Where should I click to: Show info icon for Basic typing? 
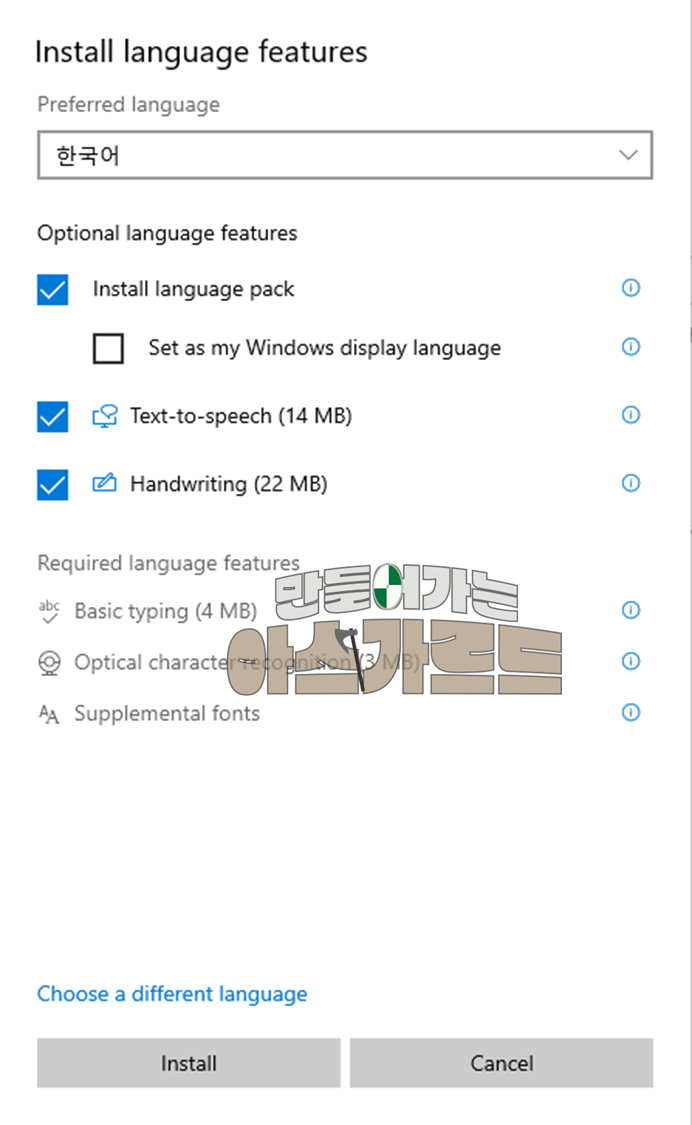[630, 610]
